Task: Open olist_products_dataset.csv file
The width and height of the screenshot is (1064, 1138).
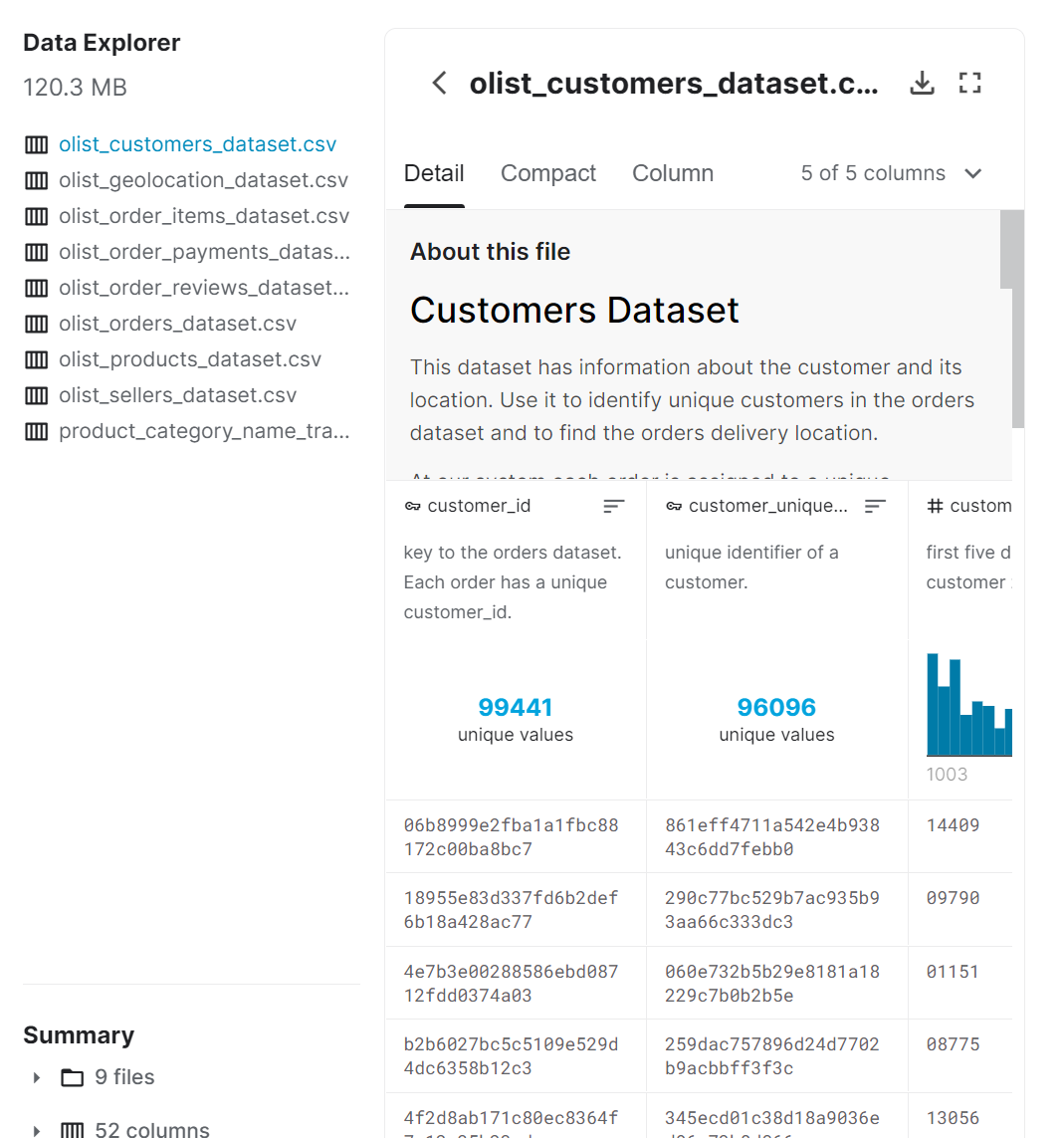Action: click(x=190, y=360)
